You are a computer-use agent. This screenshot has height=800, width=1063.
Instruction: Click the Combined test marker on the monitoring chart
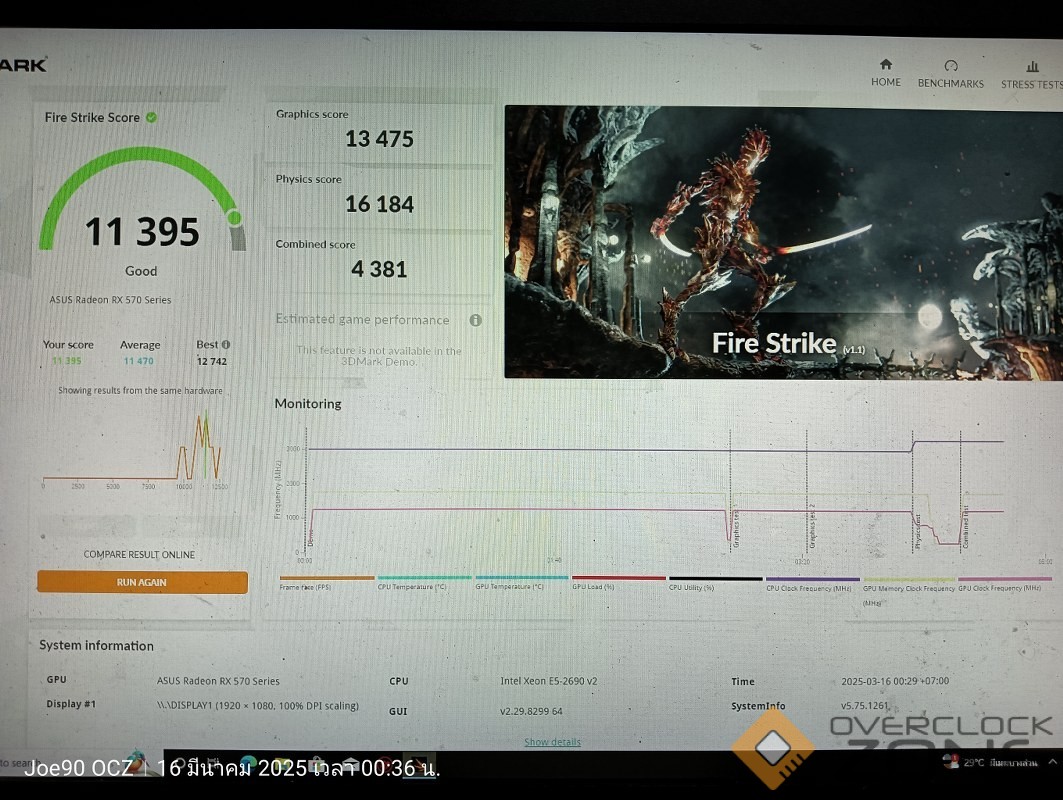[966, 527]
